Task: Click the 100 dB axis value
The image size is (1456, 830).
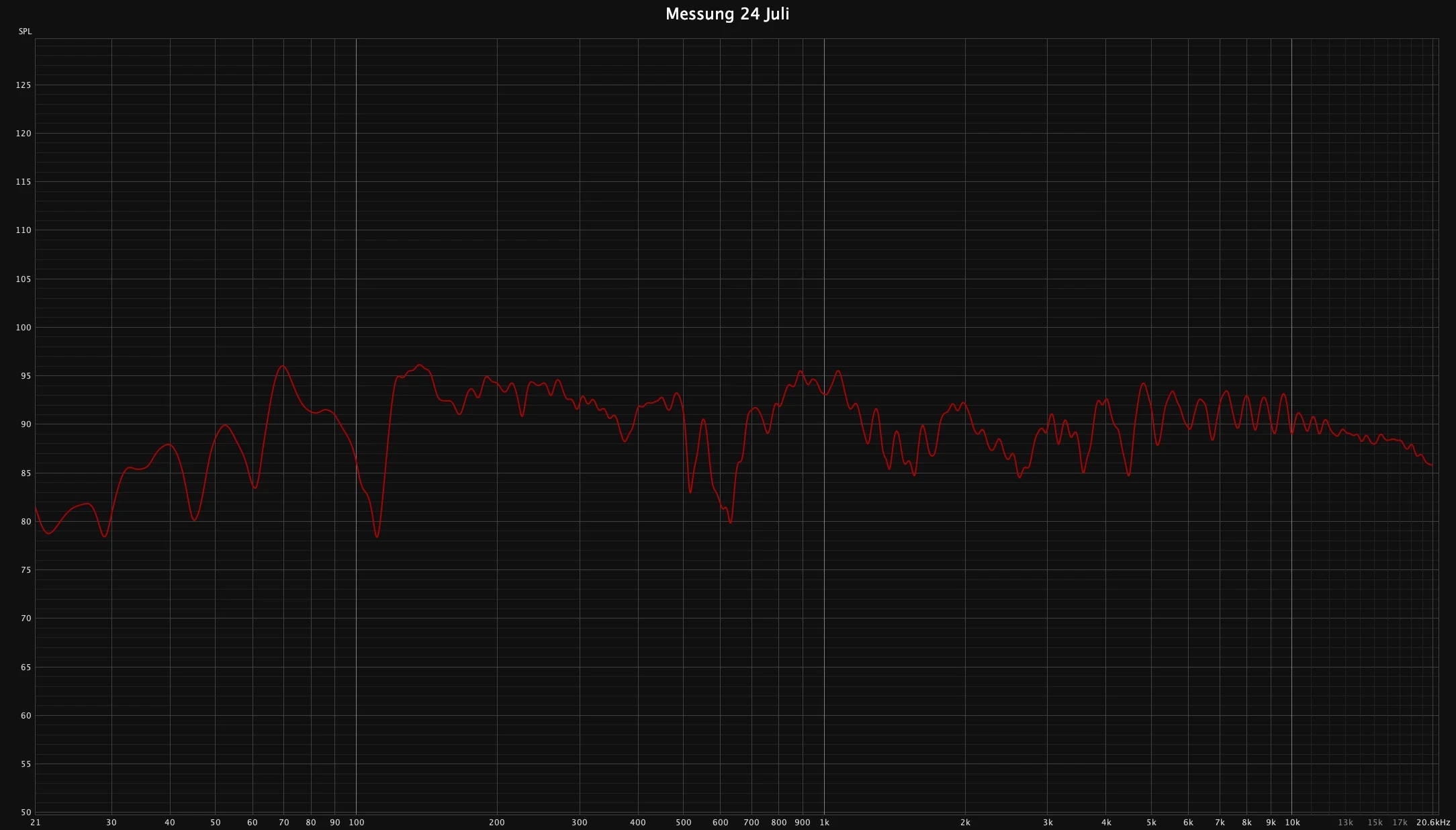Action: click(24, 328)
